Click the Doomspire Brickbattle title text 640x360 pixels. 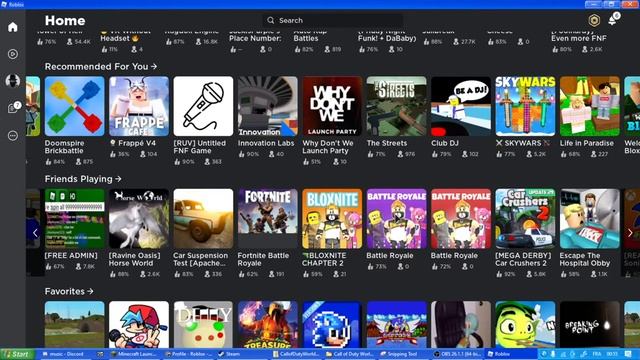(64, 147)
